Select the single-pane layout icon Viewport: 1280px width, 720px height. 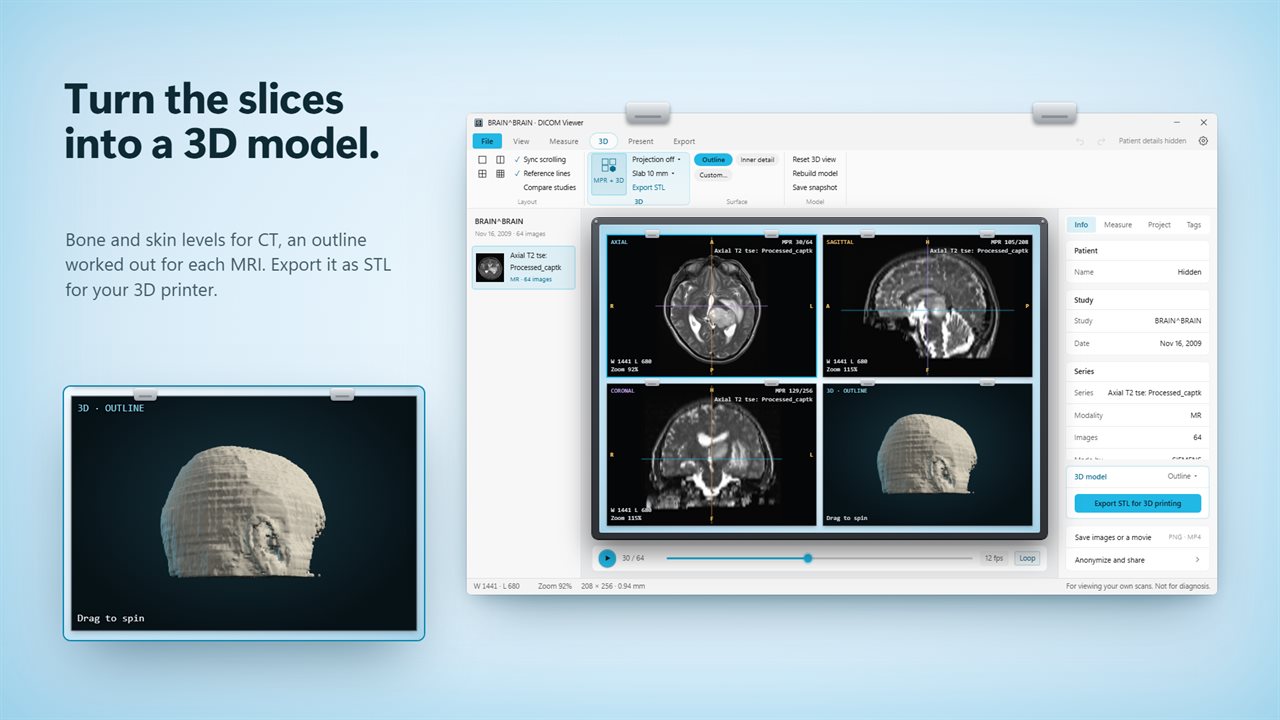point(482,160)
